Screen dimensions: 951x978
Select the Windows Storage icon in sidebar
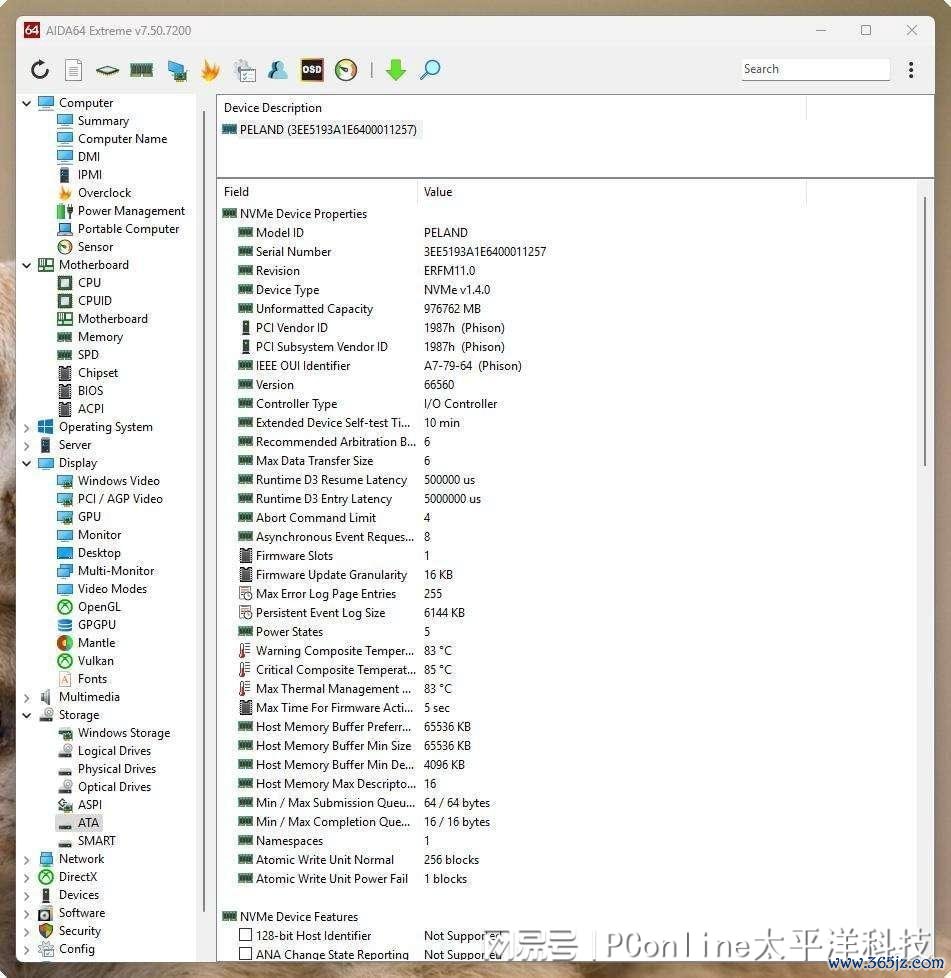tap(65, 734)
